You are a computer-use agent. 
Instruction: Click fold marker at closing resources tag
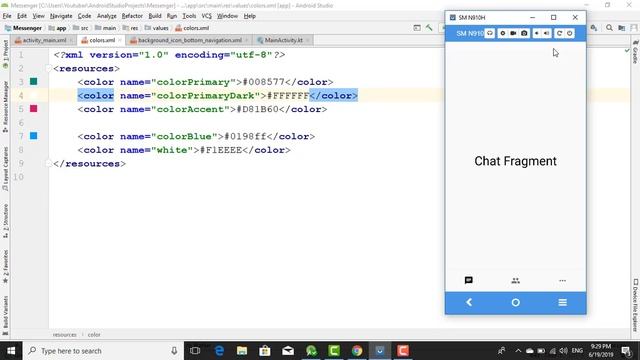[49, 164]
